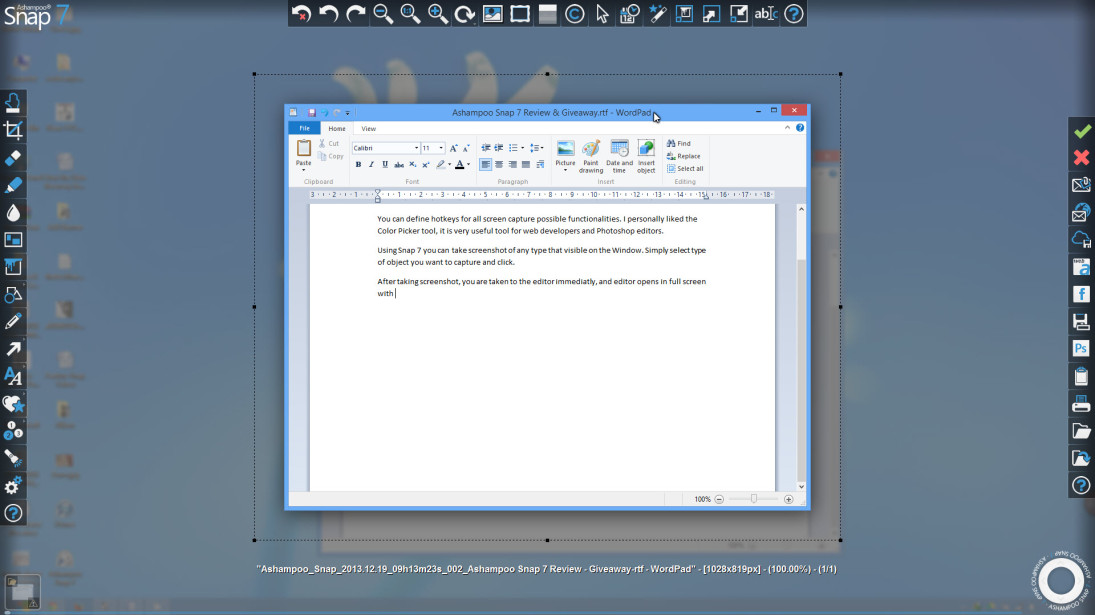Select the Crop tool
Image resolution: width=1095 pixels, height=615 pixels.
click(13, 131)
